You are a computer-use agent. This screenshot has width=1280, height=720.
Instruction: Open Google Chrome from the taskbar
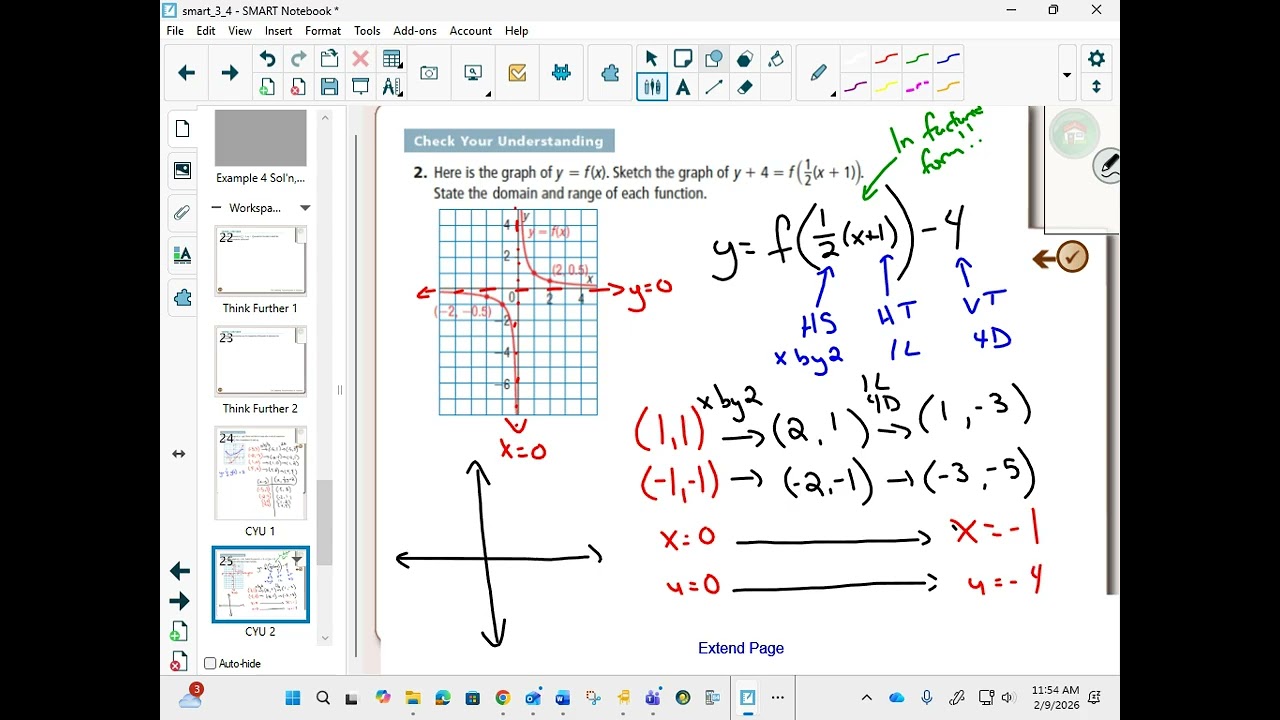point(503,698)
